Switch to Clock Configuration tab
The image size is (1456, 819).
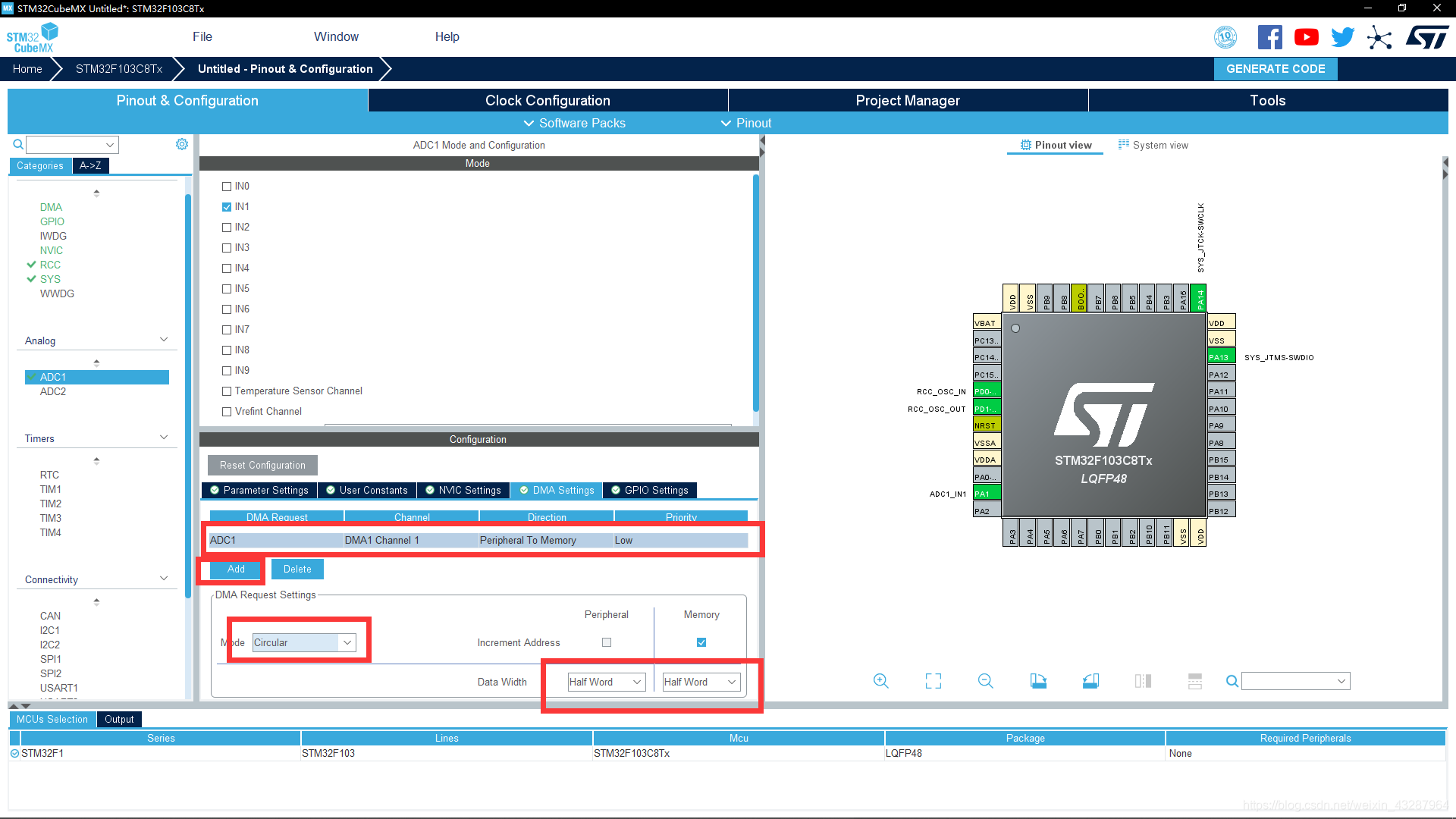548,100
